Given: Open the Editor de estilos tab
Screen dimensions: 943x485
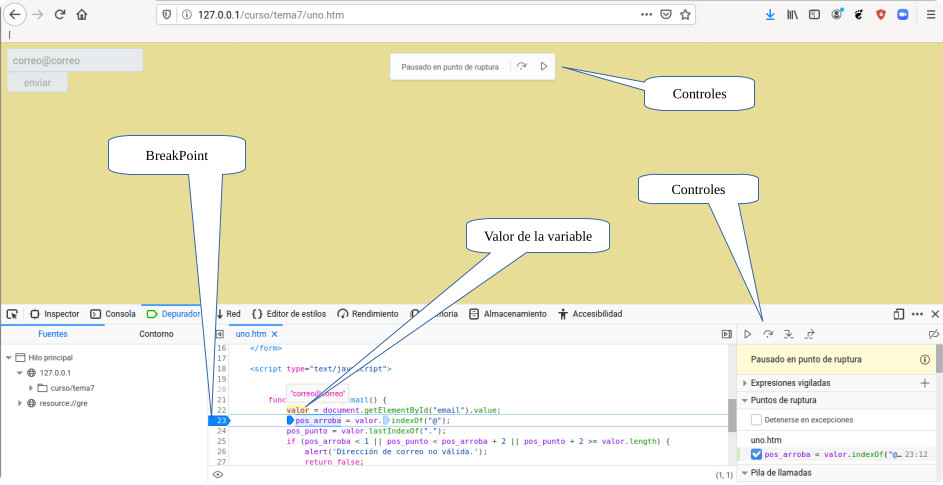Looking at the screenshot, I should pyautogui.click(x=289, y=314).
